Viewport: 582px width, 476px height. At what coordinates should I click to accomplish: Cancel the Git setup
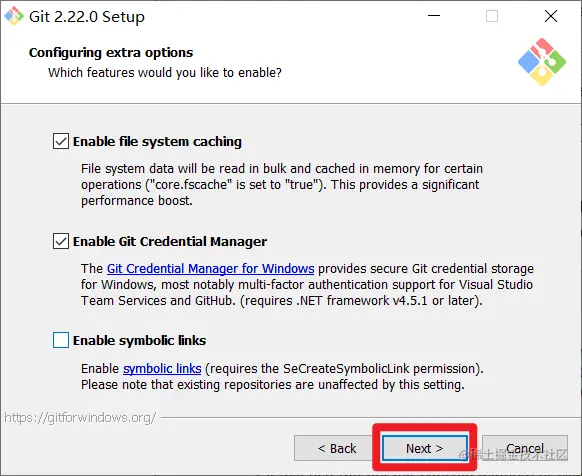pos(525,448)
